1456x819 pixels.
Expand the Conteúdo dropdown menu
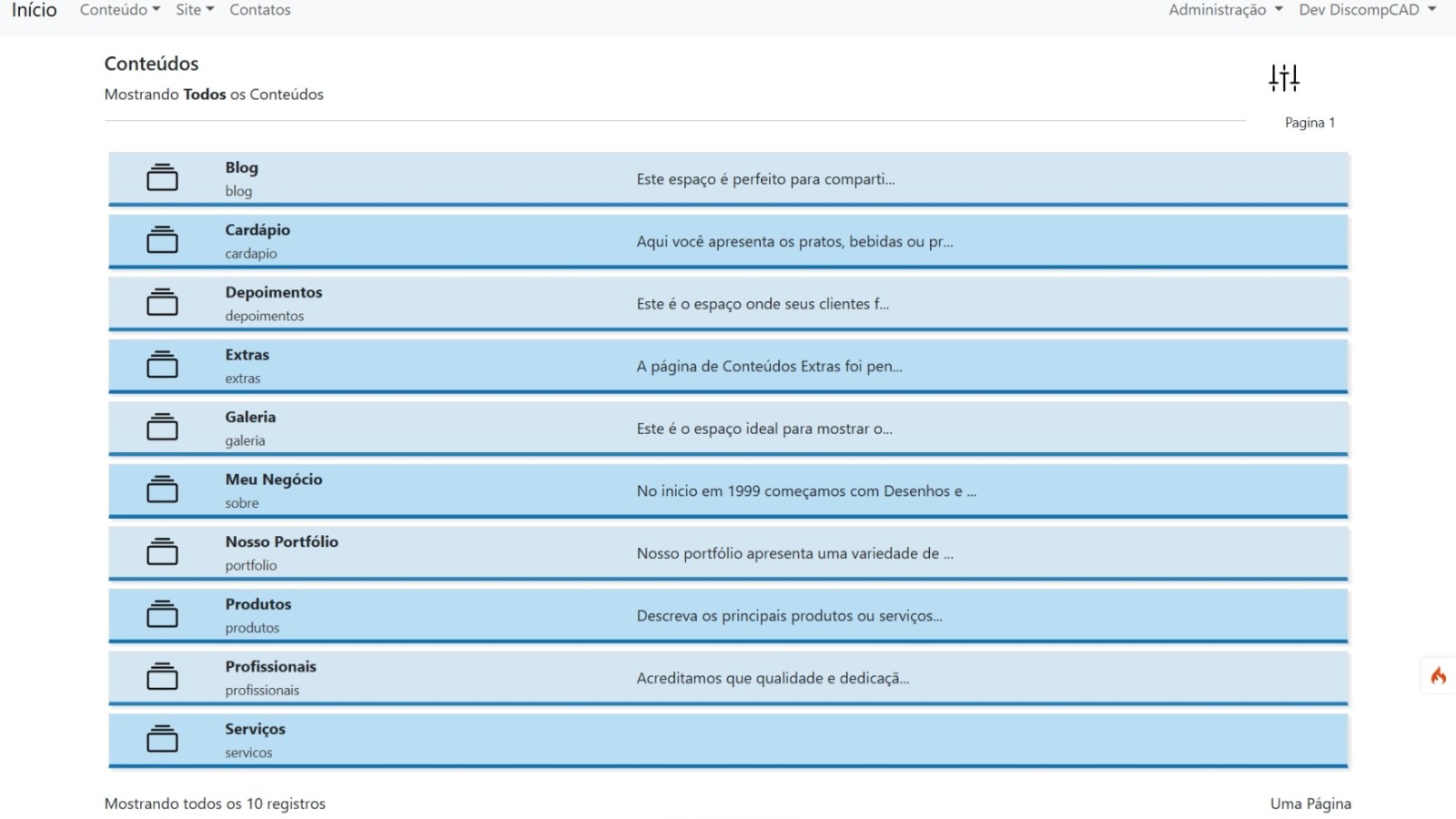click(119, 10)
